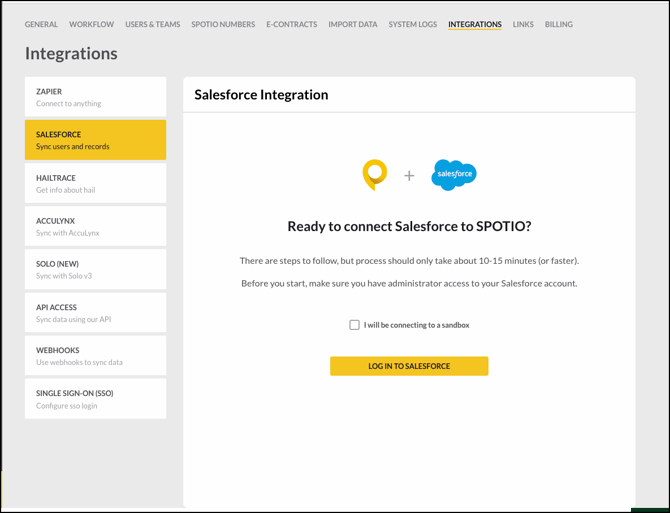Switch to the Workflow tab

(x=91, y=24)
